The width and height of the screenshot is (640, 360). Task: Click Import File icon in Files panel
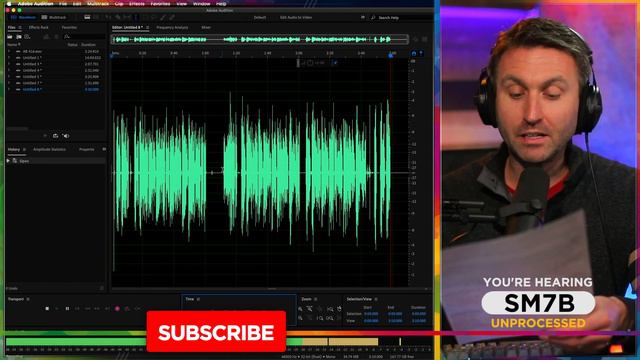[19, 37]
